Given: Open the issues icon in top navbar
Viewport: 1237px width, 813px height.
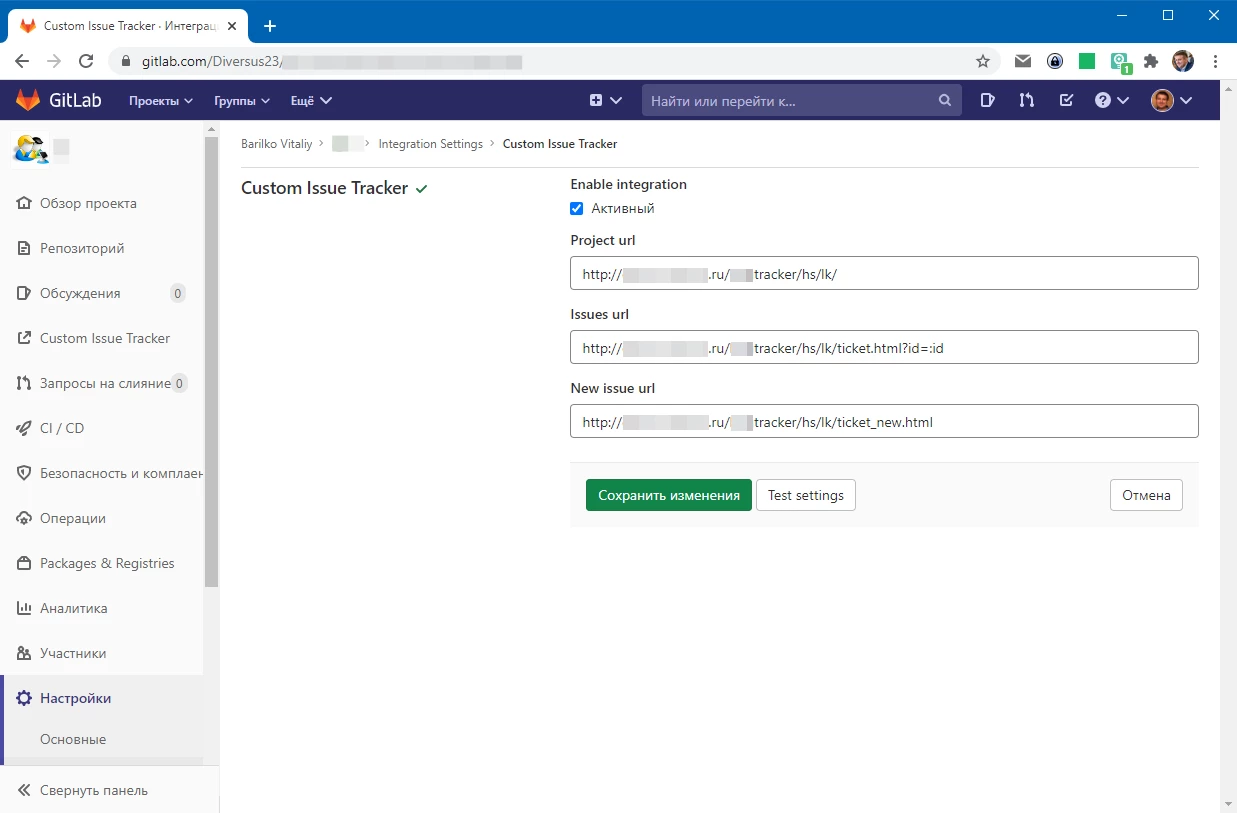Looking at the screenshot, I should [987, 100].
